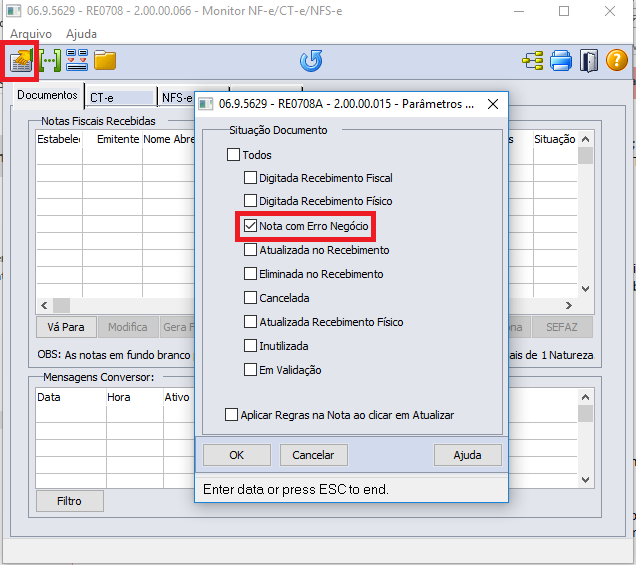This screenshot has width=636, height=565.
Task: Tick the Em Validação checkbox
Action: [250, 370]
